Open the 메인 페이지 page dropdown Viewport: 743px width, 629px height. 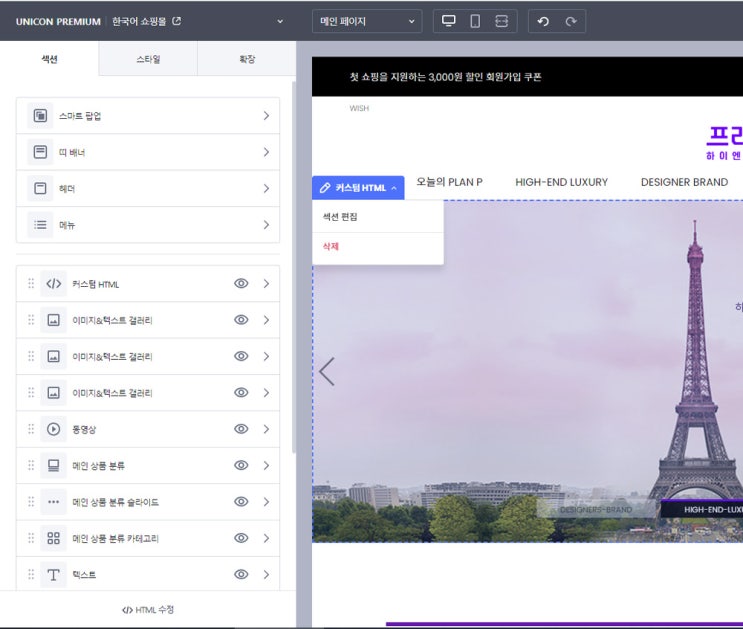point(367,21)
